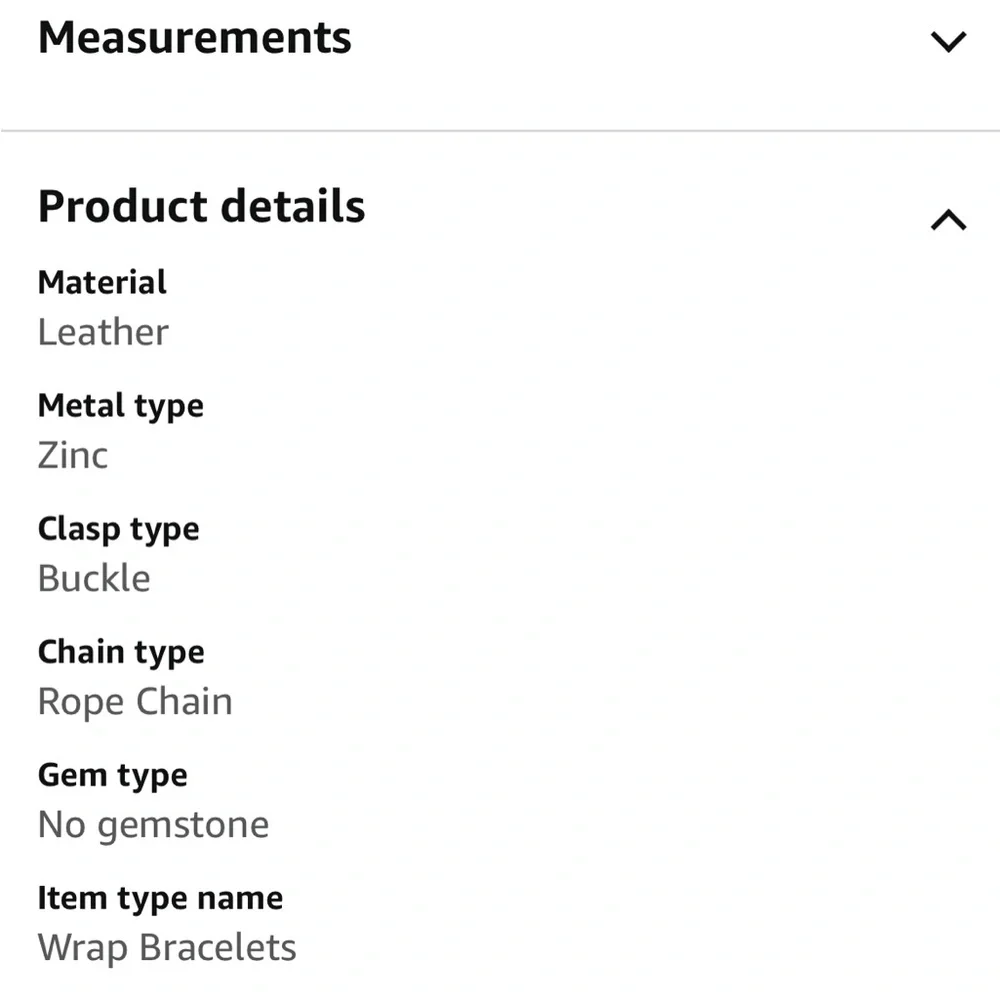Screen dimensions: 1000x1000
Task: Select the Gem type label
Action: point(113,776)
